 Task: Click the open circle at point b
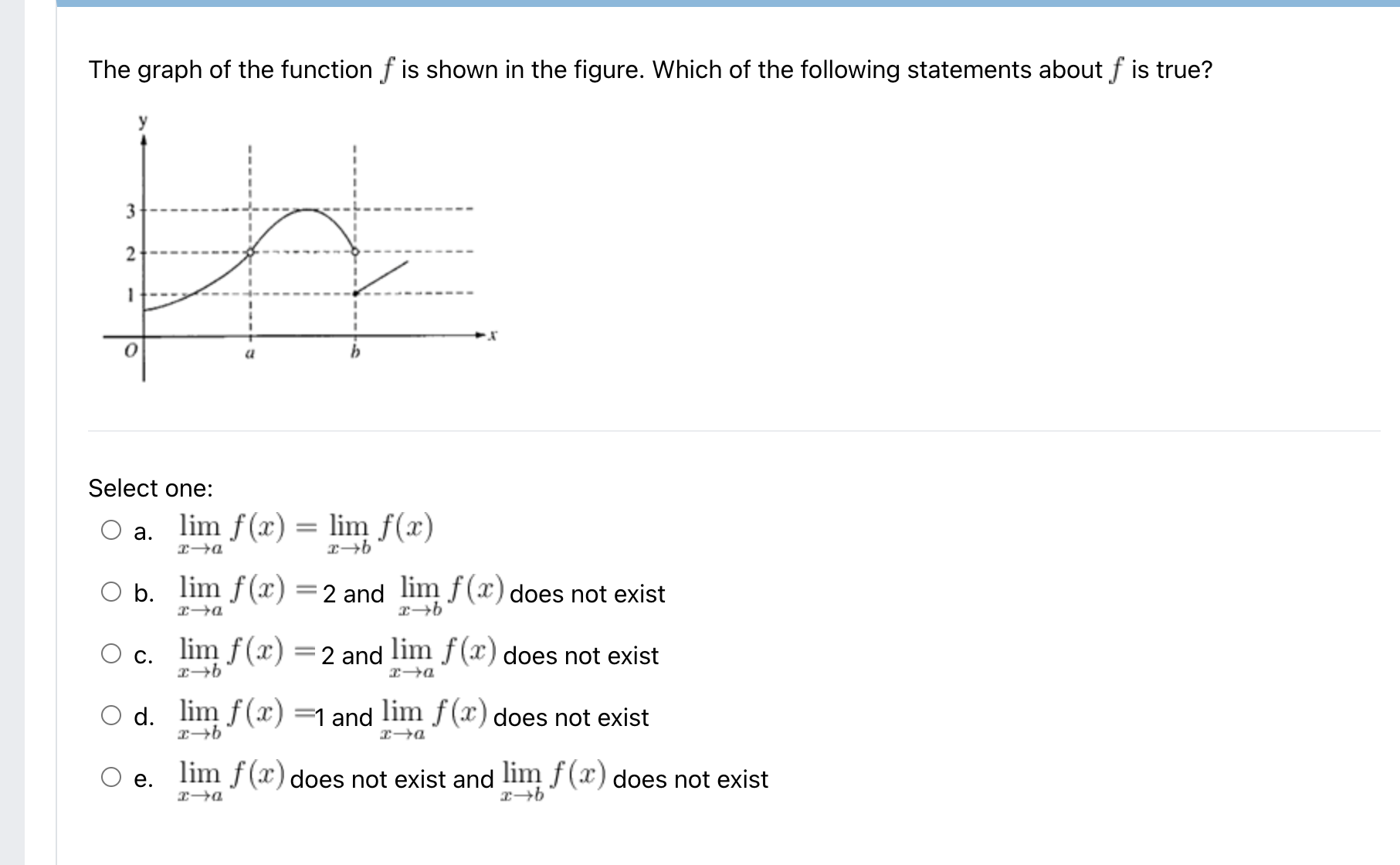tap(354, 252)
